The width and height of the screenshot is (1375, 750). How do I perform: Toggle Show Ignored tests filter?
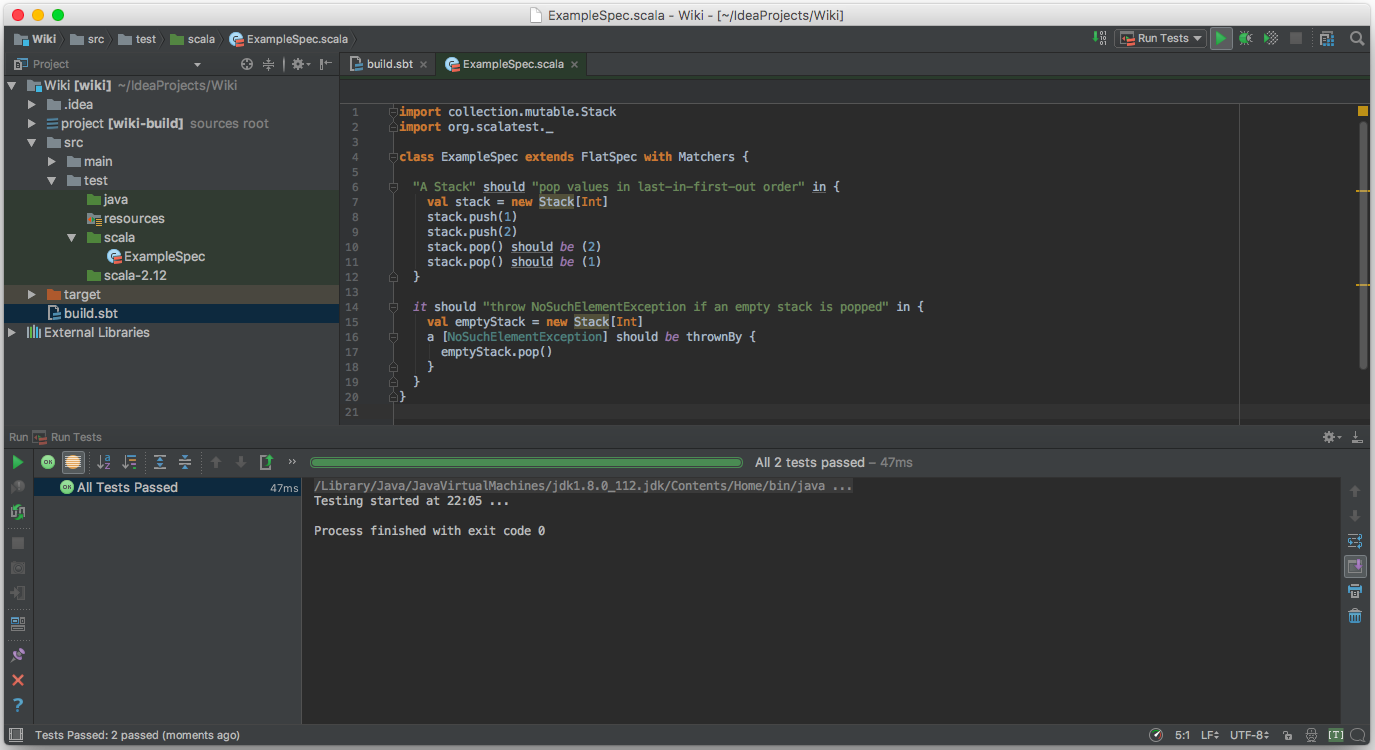pyautogui.click(x=73, y=462)
